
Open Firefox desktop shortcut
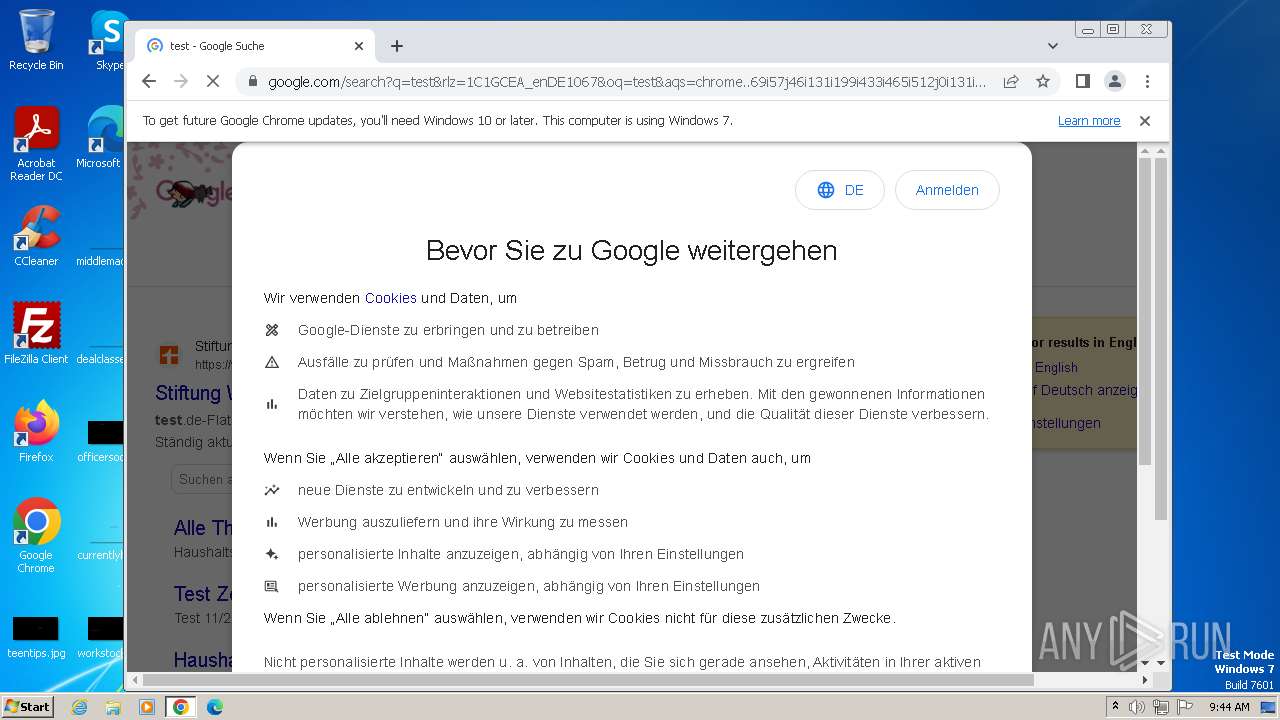tap(36, 432)
